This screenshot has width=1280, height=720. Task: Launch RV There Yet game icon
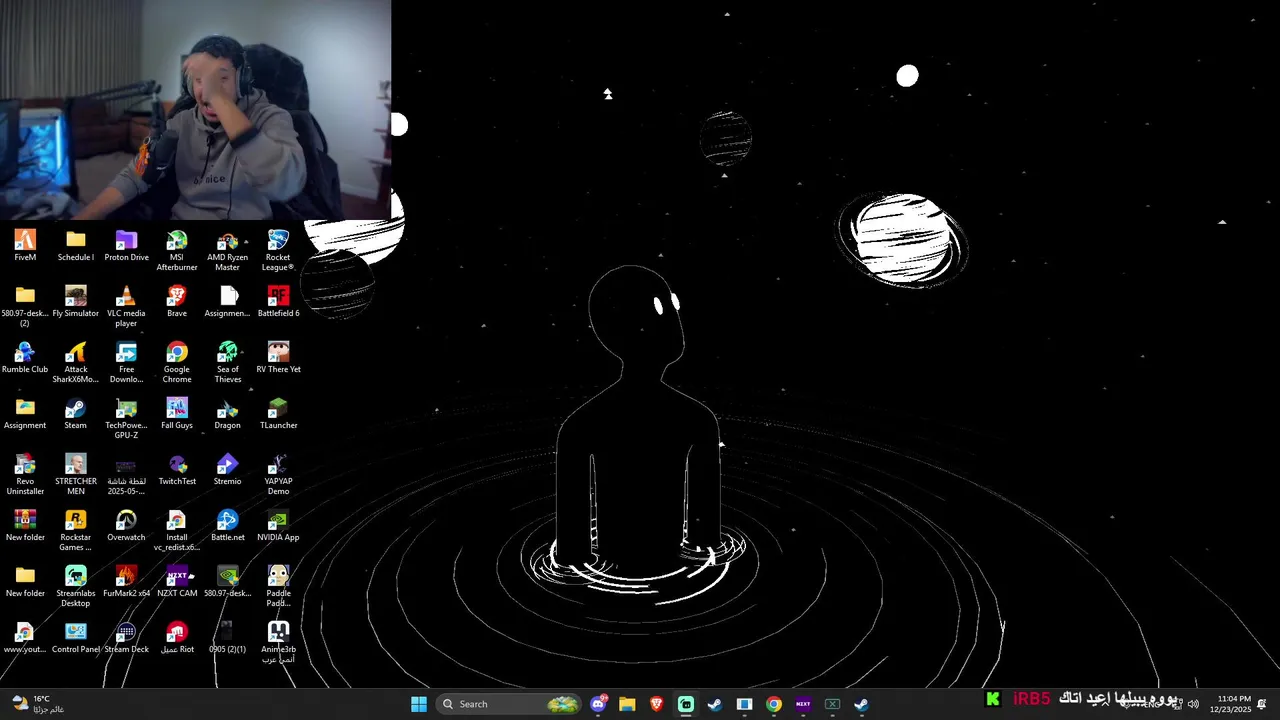click(278, 358)
